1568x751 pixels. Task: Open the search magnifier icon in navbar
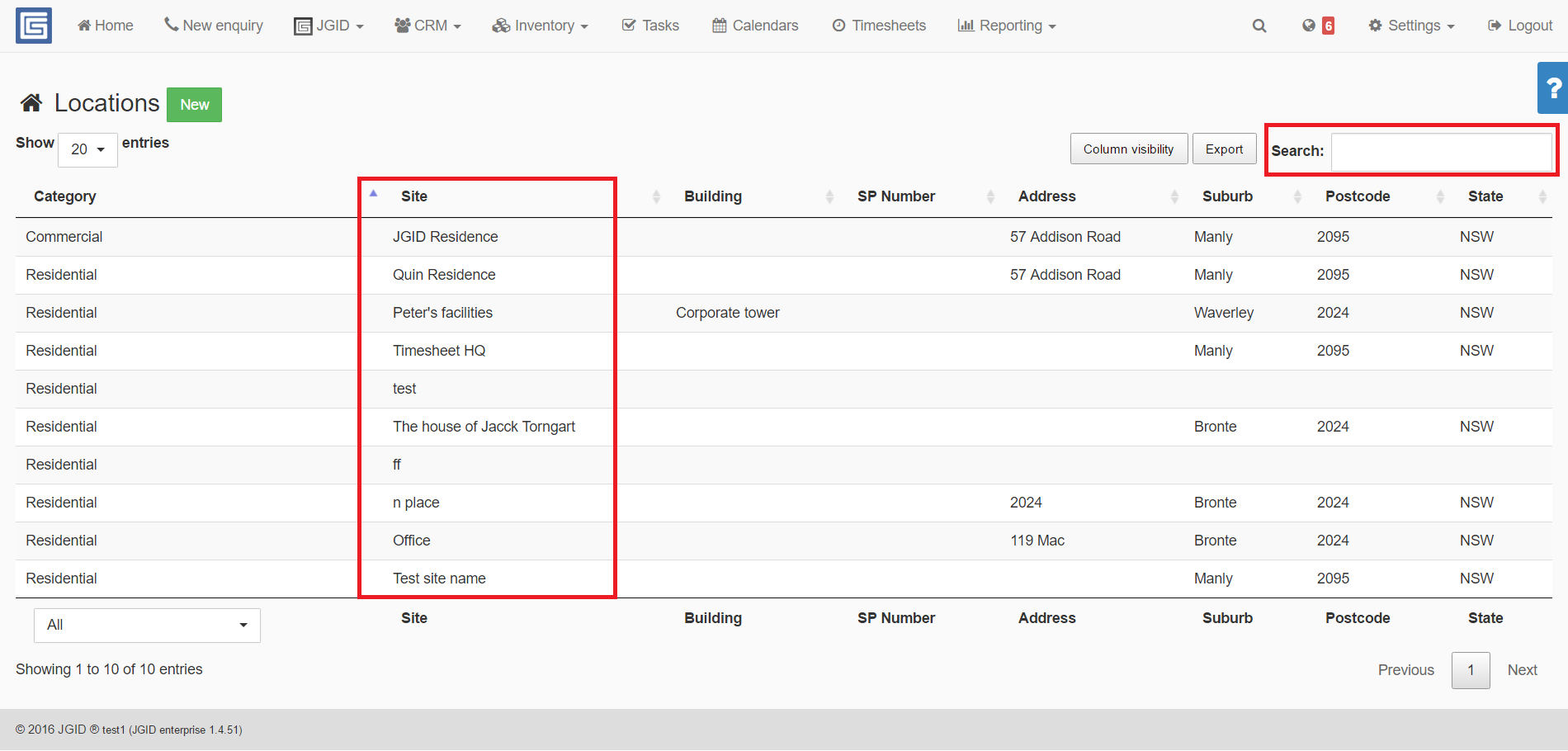tap(1259, 26)
